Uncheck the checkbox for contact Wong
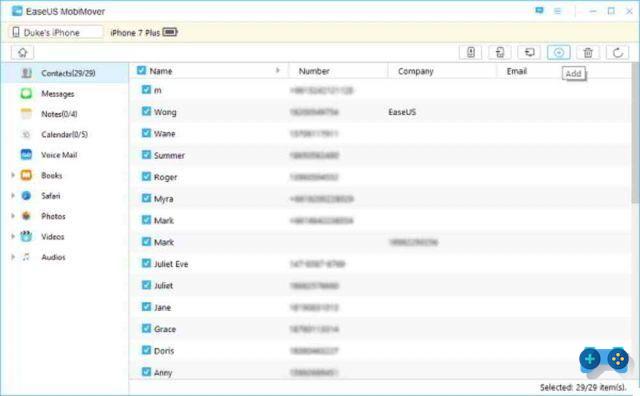Viewport: 640px width, 396px height. 146,111
